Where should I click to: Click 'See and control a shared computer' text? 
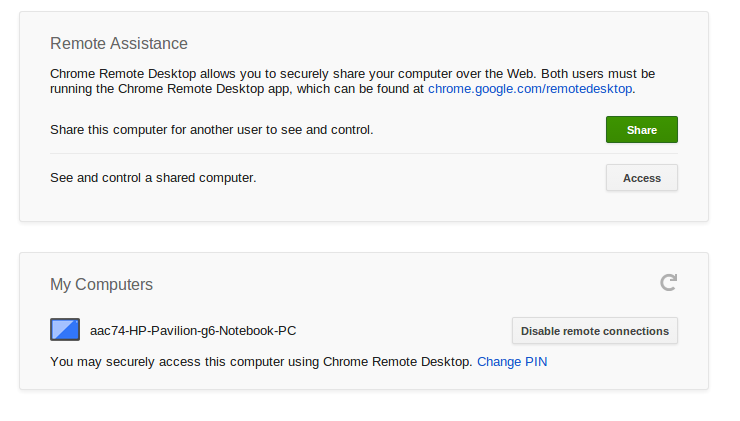(x=153, y=178)
